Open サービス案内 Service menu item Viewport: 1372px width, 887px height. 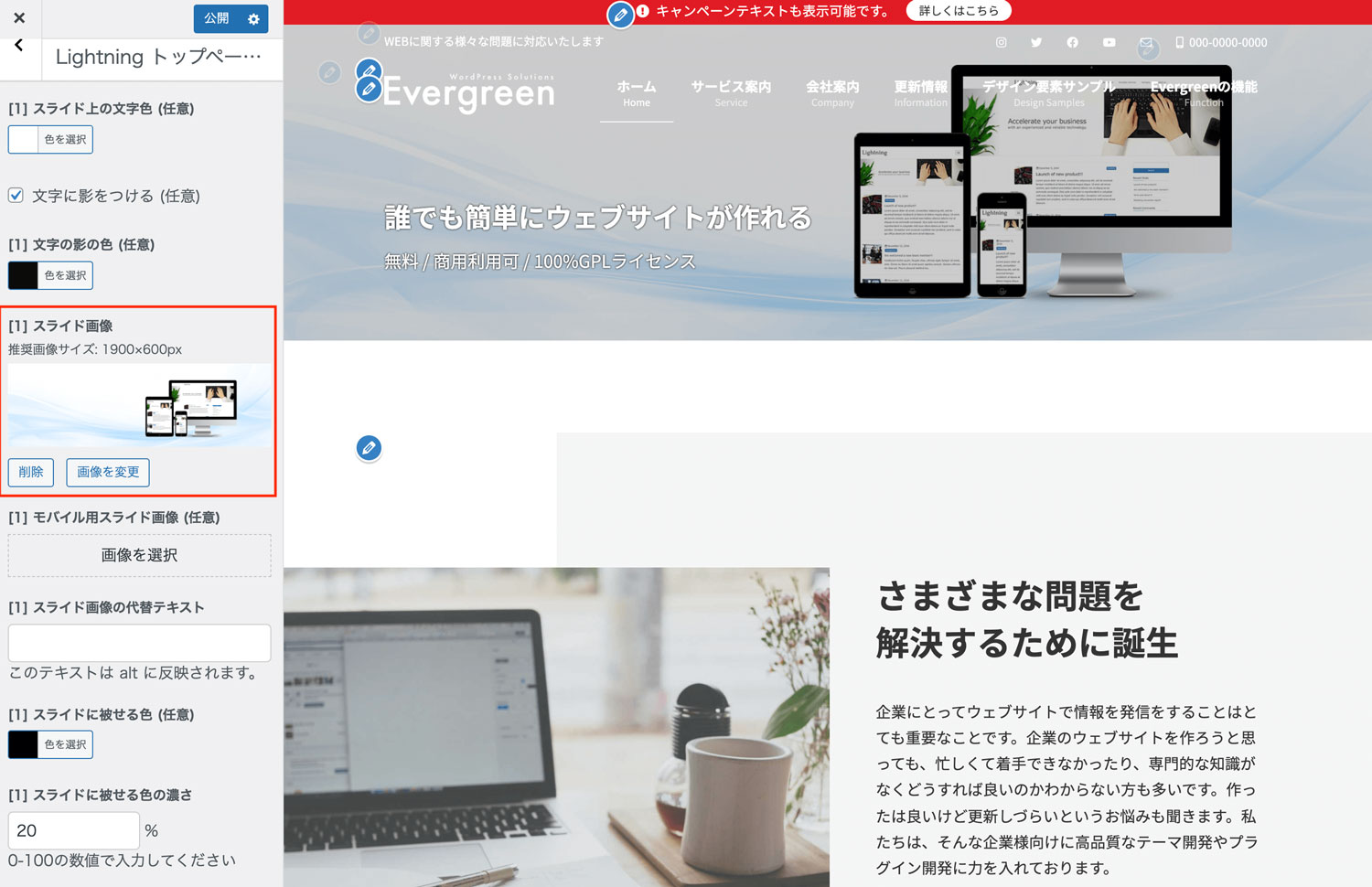tap(731, 93)
